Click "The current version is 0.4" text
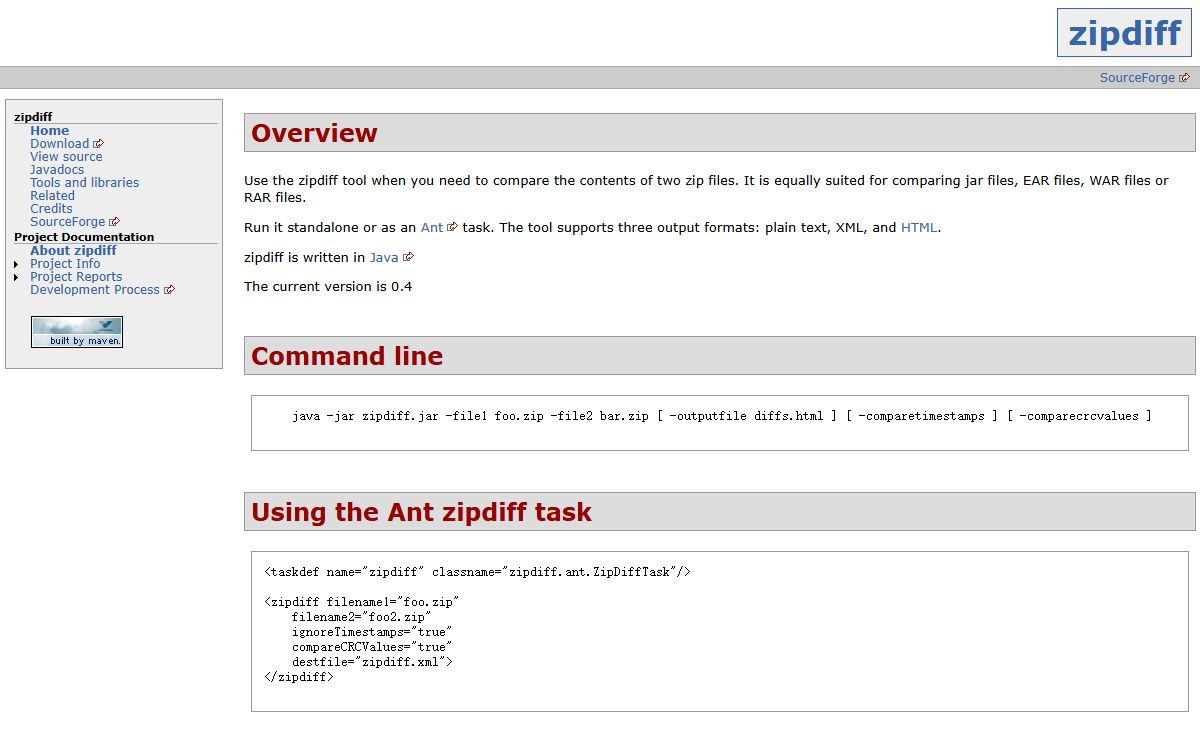This screenshot has height=740, width=1200. click(x=328, y=287)
